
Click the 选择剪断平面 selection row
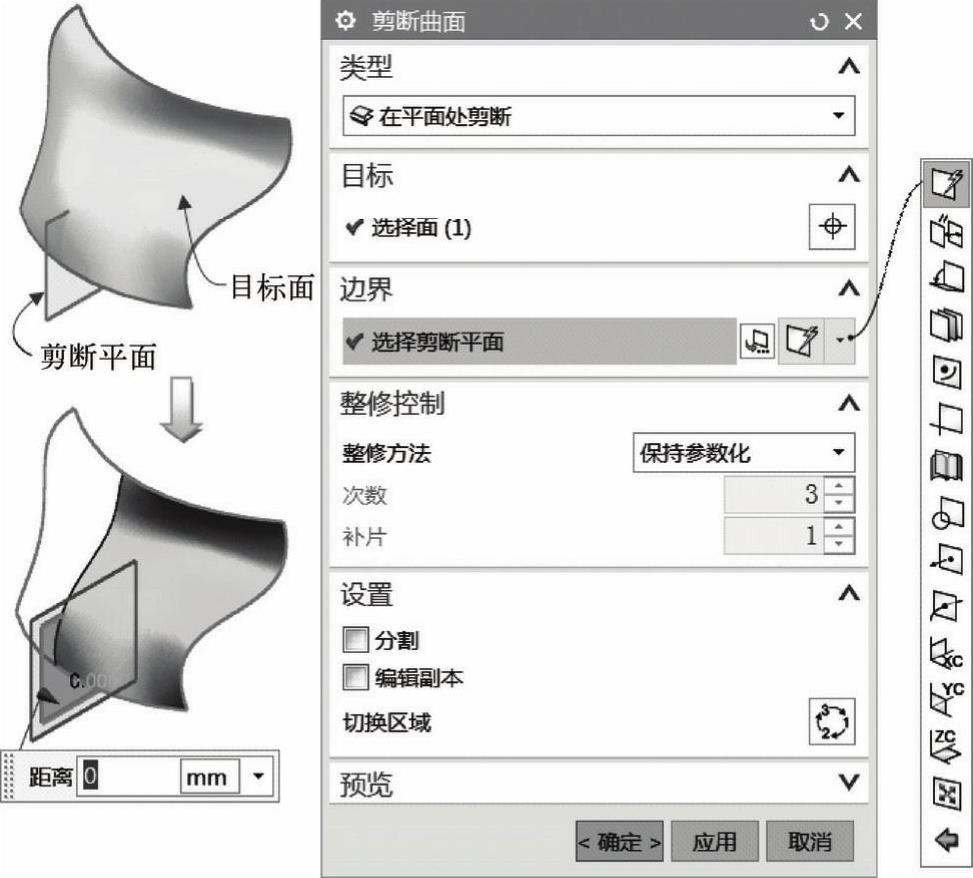539,341
